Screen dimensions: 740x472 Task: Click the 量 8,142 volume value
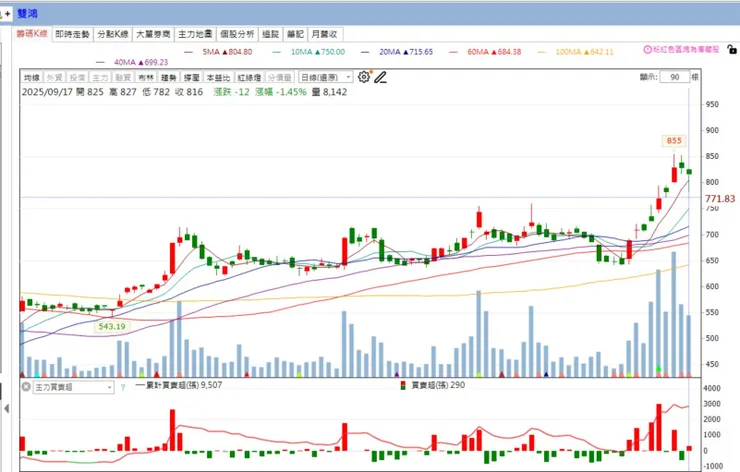329,92
